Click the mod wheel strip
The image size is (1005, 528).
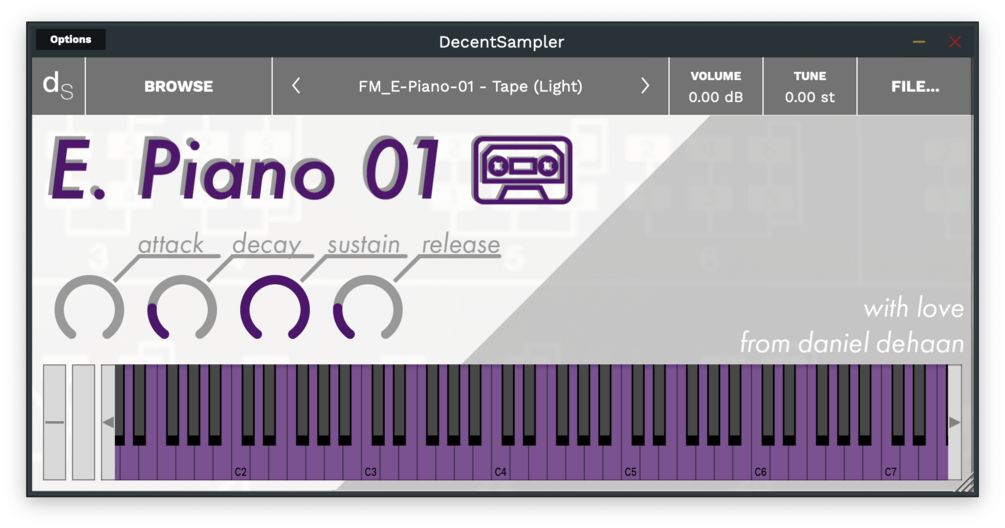83,422
